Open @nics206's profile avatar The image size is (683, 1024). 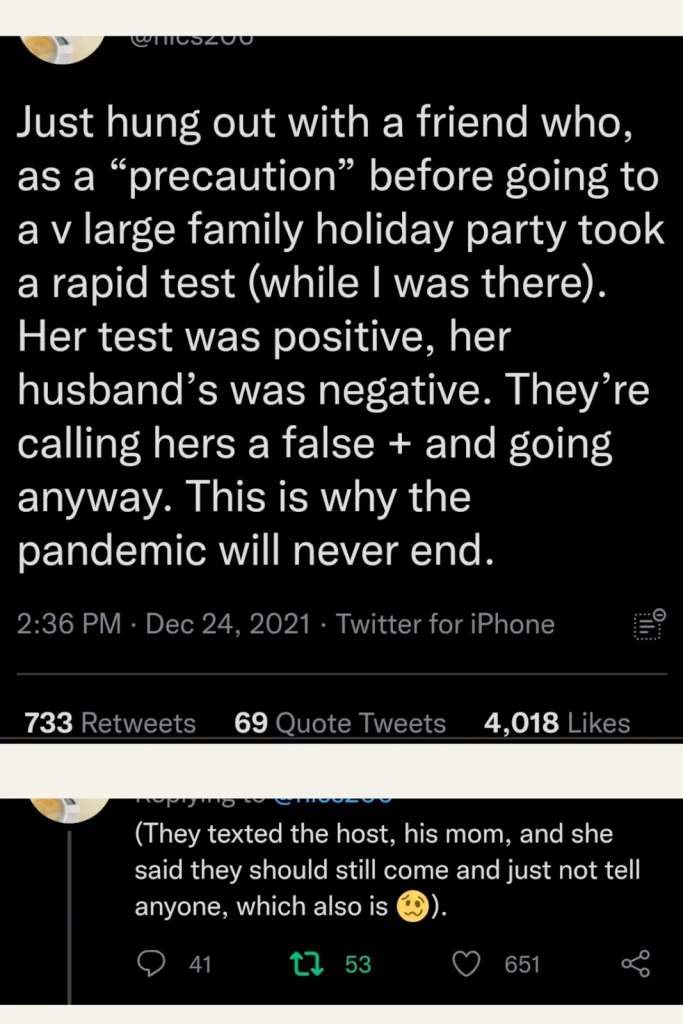(x=61, y=38)
